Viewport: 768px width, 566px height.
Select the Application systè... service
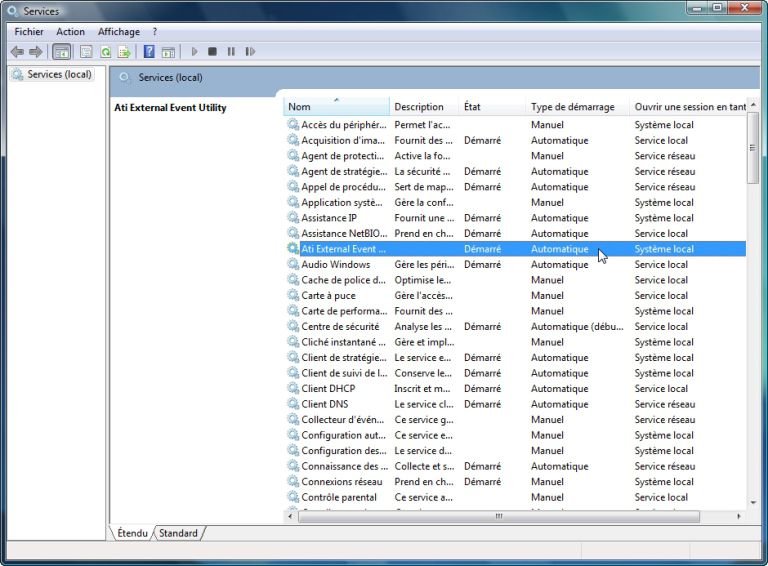[x=514, y=202]
